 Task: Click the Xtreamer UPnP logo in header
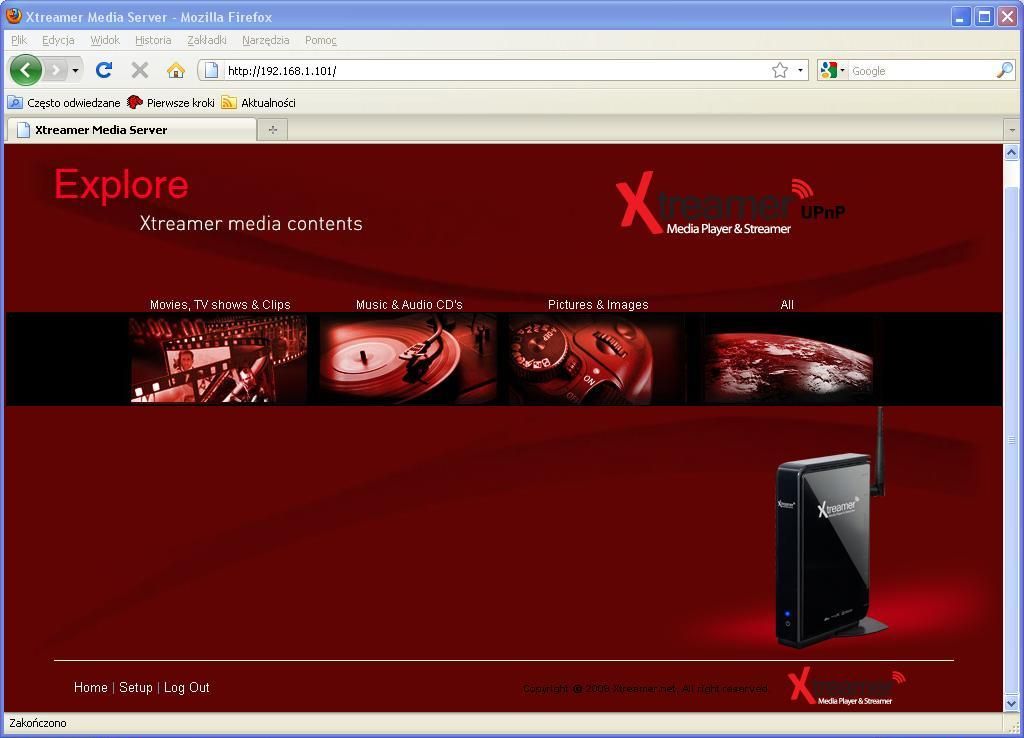pos(730,204)
